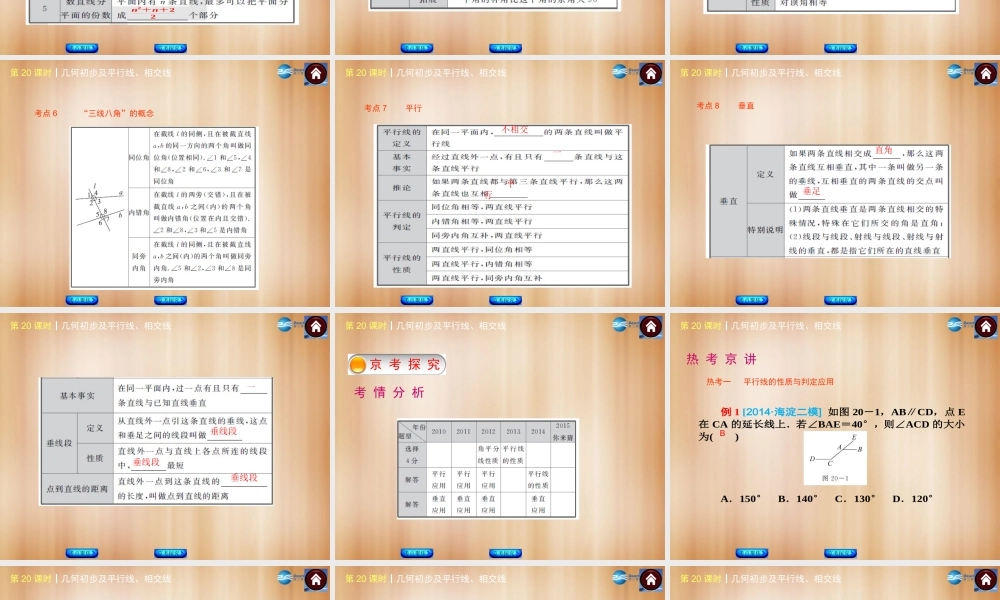This screenshot has height=600, width=1000.
Task: Click answer option D. 120°
Action: 913,499
